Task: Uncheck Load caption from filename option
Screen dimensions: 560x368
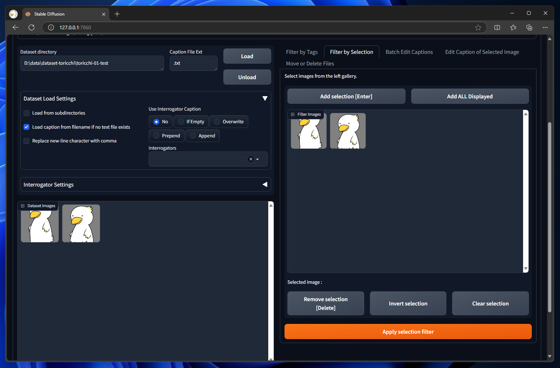Action: (26, 127)
